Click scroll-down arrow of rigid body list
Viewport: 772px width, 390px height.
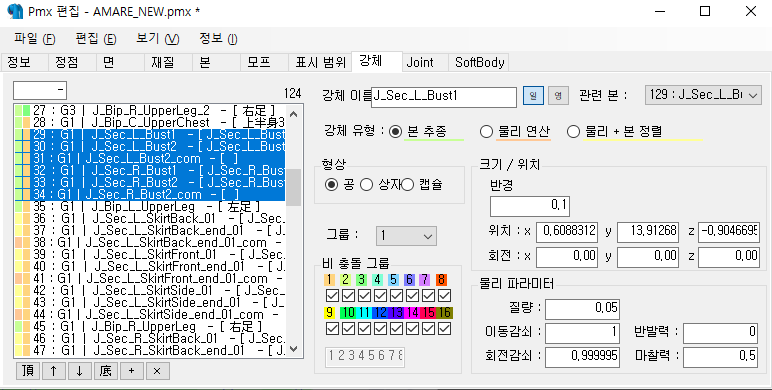tap(293, 349)
